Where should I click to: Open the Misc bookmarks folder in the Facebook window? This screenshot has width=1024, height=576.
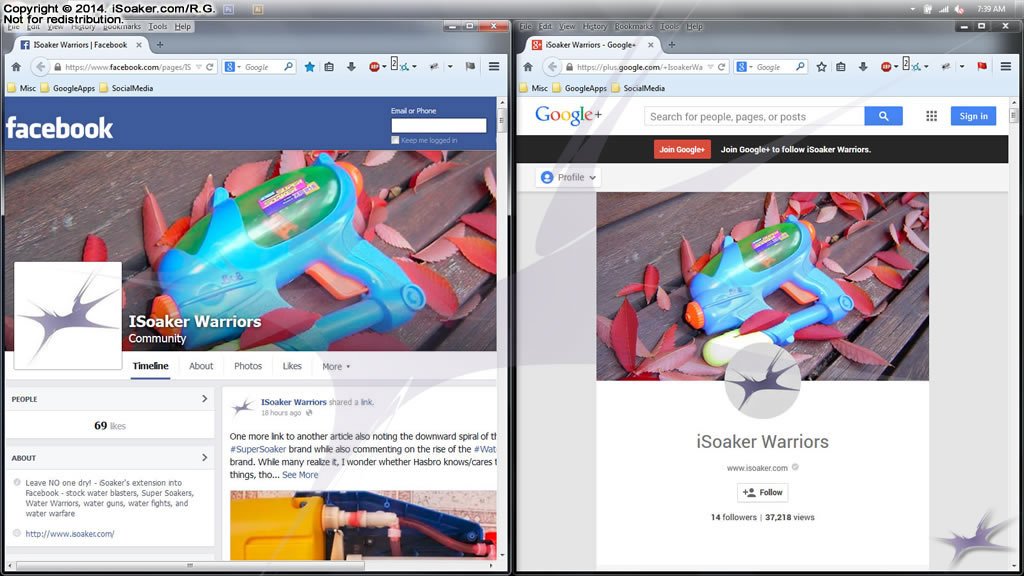[x=22, y=88]
